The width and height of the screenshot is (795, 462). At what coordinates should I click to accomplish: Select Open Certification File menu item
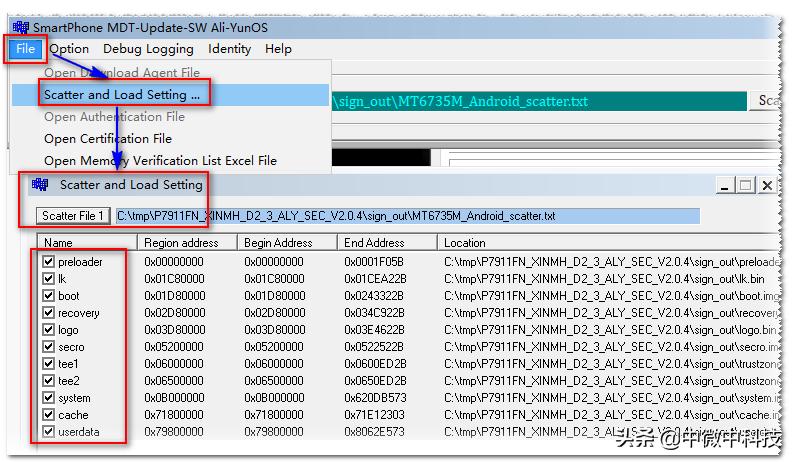[108, 139]
